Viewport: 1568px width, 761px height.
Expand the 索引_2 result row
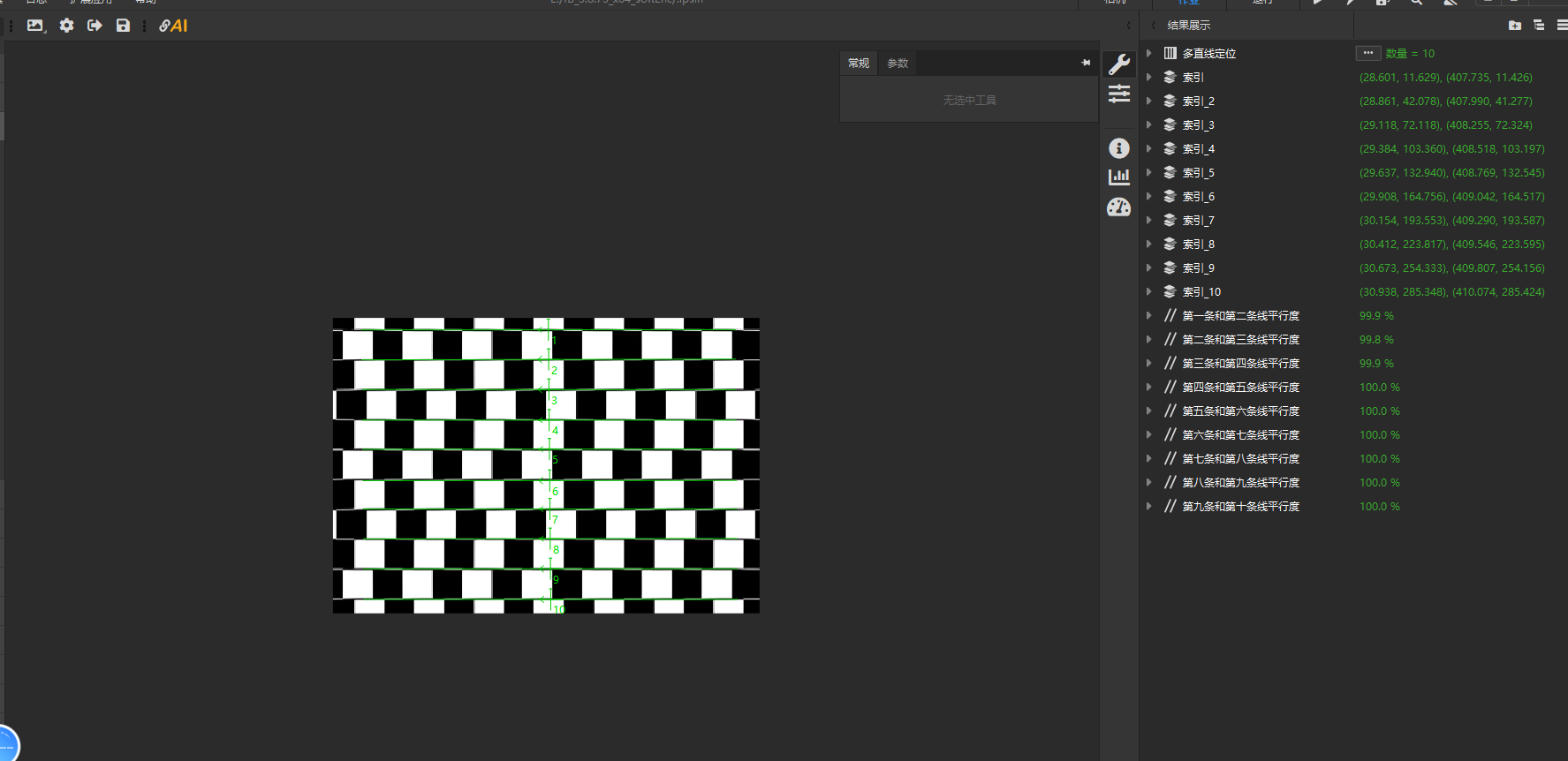(x=1148, y=101)
